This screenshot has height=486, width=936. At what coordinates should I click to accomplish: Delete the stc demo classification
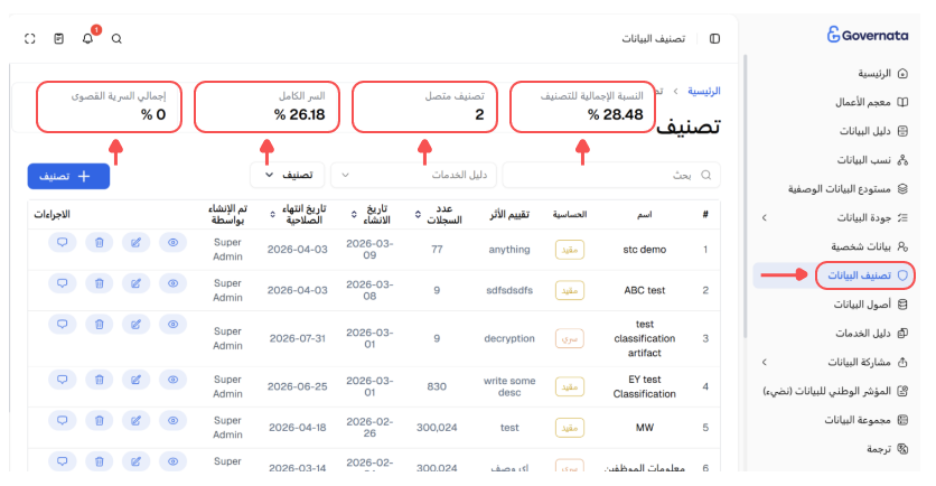point(99,242)
